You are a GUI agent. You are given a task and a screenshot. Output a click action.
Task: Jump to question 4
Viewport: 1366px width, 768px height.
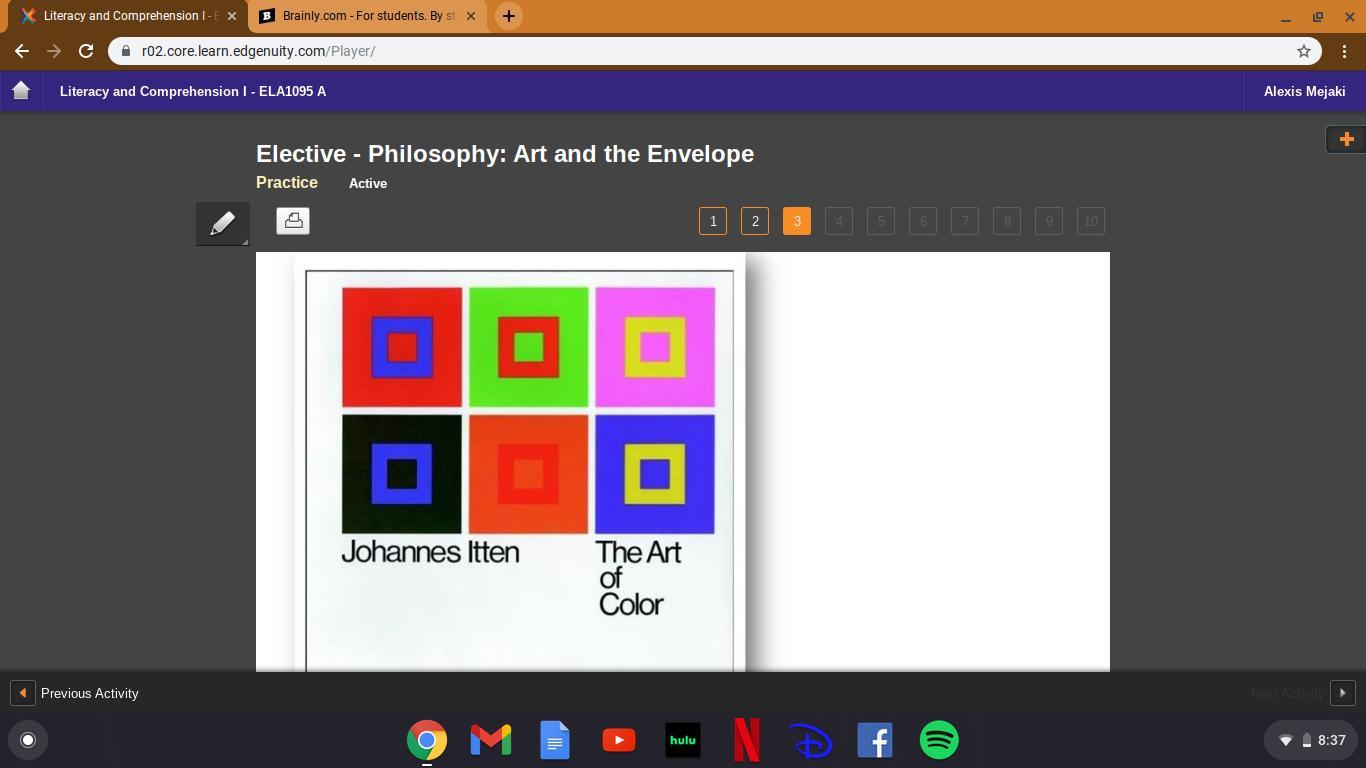pos(839,221)
